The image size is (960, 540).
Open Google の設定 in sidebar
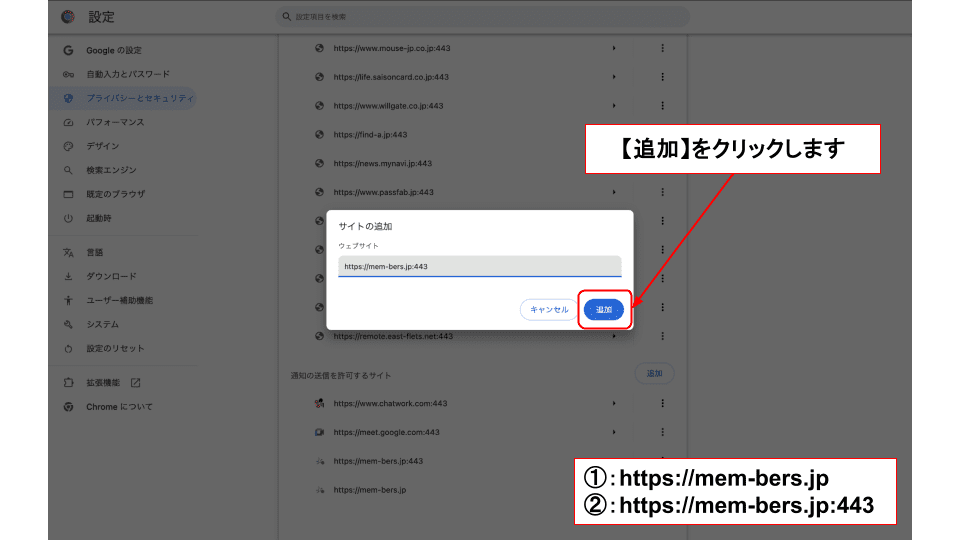[x=114, y=50]
